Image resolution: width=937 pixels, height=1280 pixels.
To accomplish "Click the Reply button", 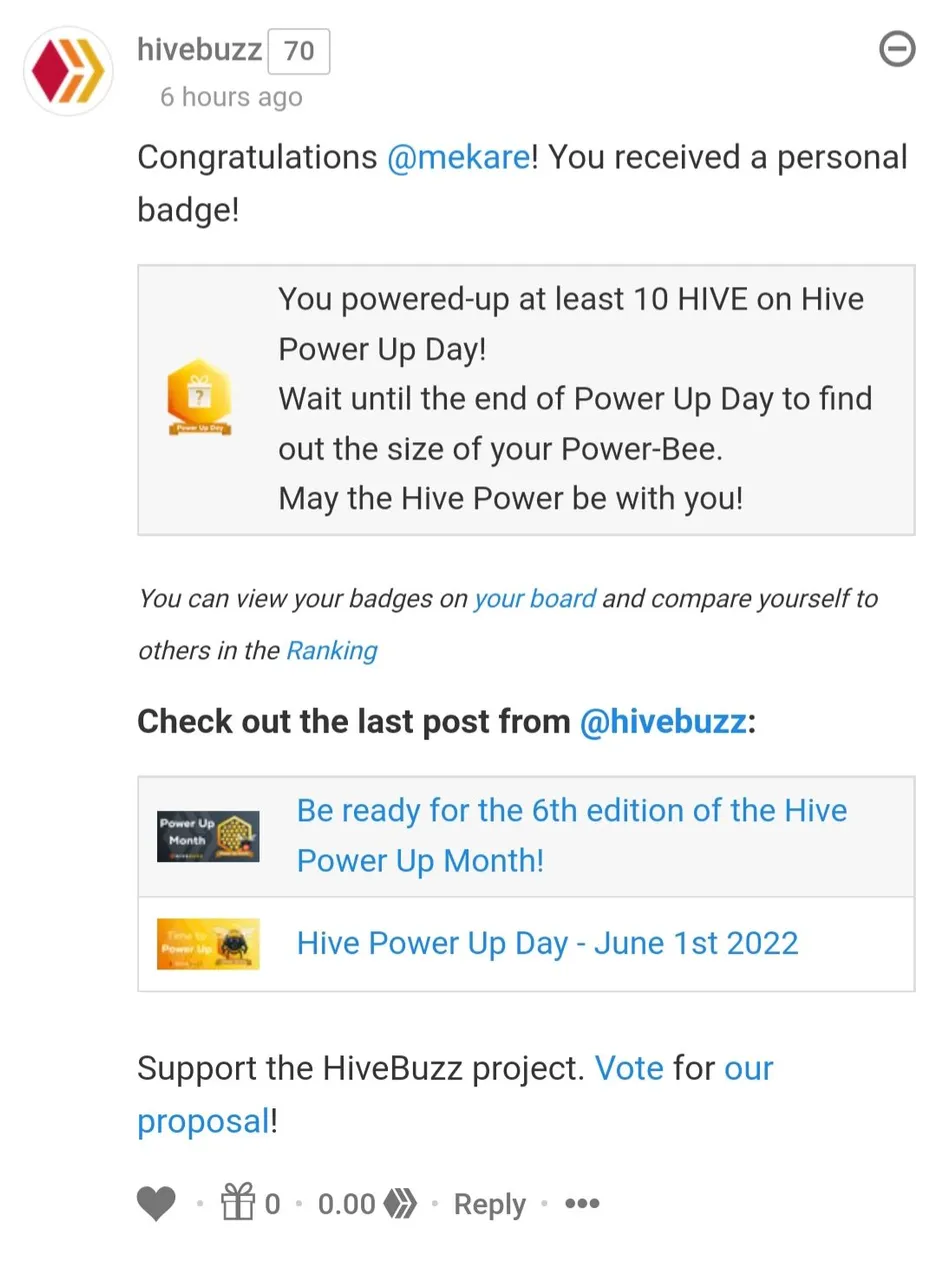I will pyautogui.click(x=489, y=1205).
